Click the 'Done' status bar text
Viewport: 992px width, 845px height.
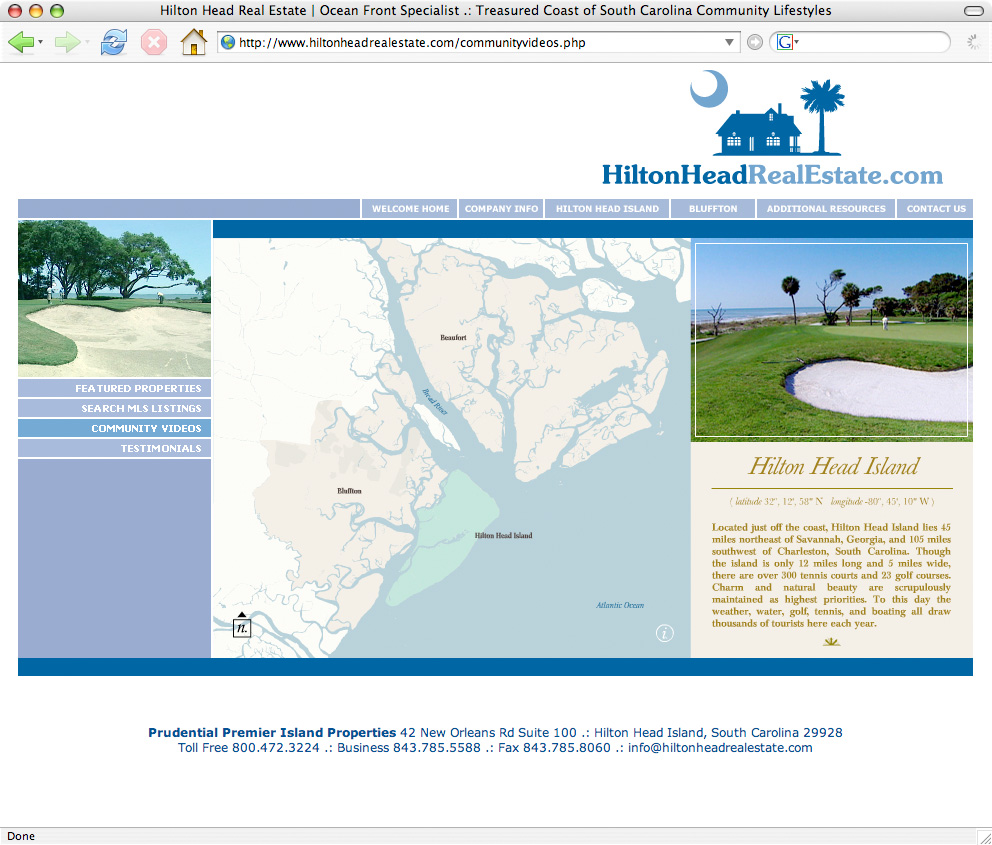tap(21, 836)
